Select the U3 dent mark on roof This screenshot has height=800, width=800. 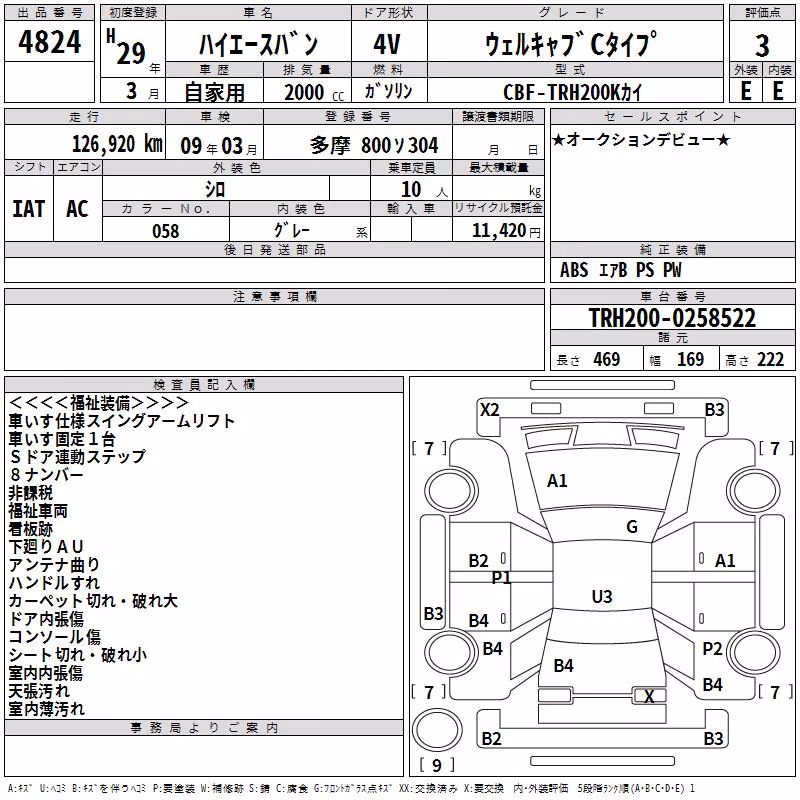click(x=602, y=596)
